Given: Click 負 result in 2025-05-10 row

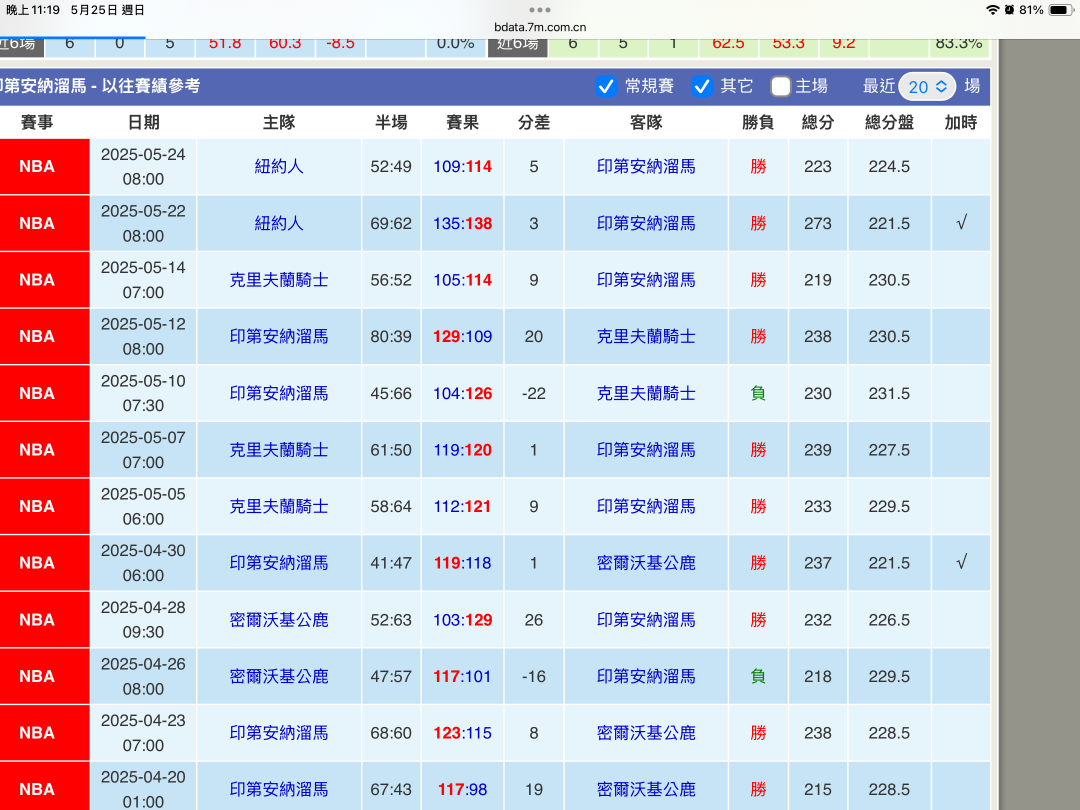Looking at the screenshot, I should 758,393.
